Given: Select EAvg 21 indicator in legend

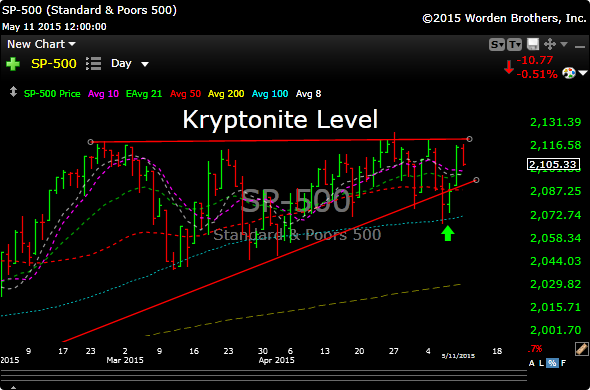Looking at the screenshot, I should pos(145,94).
